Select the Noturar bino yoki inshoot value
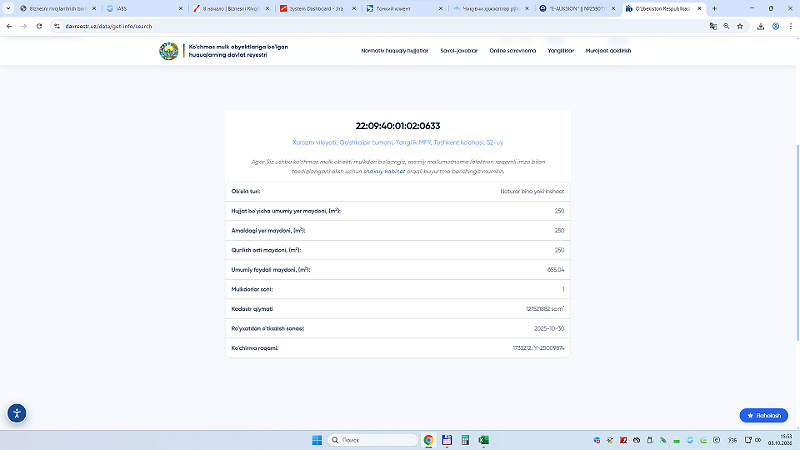The height and width of the screenshot is (450, 800). (x=532, y=191)
